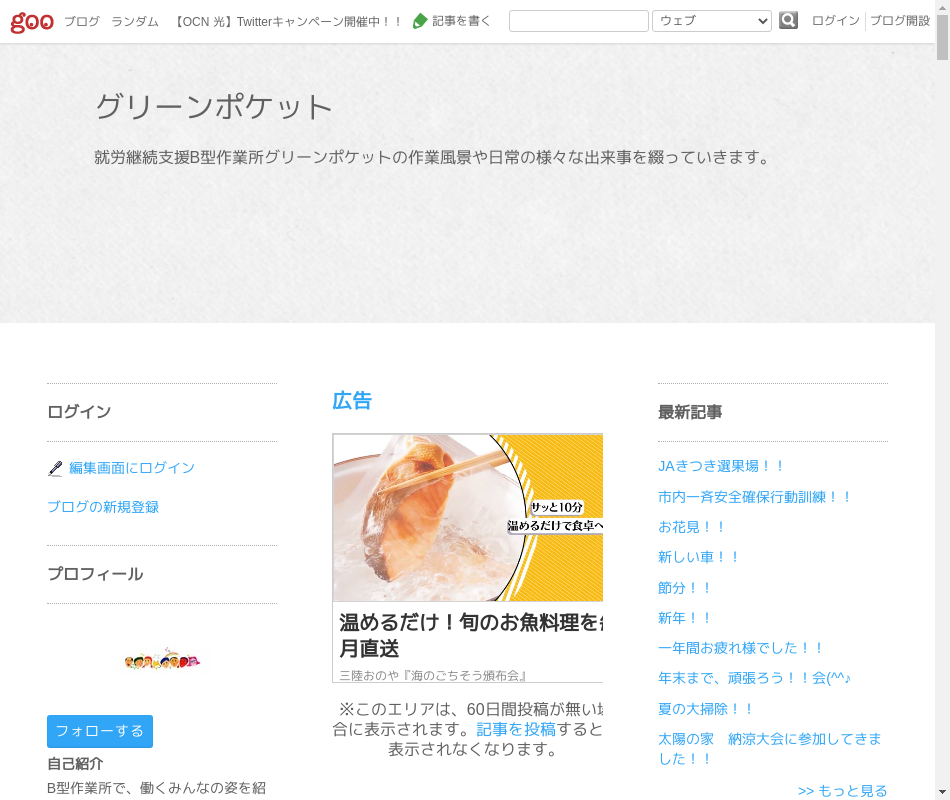Open the ブログ menu item

point(82,21)
